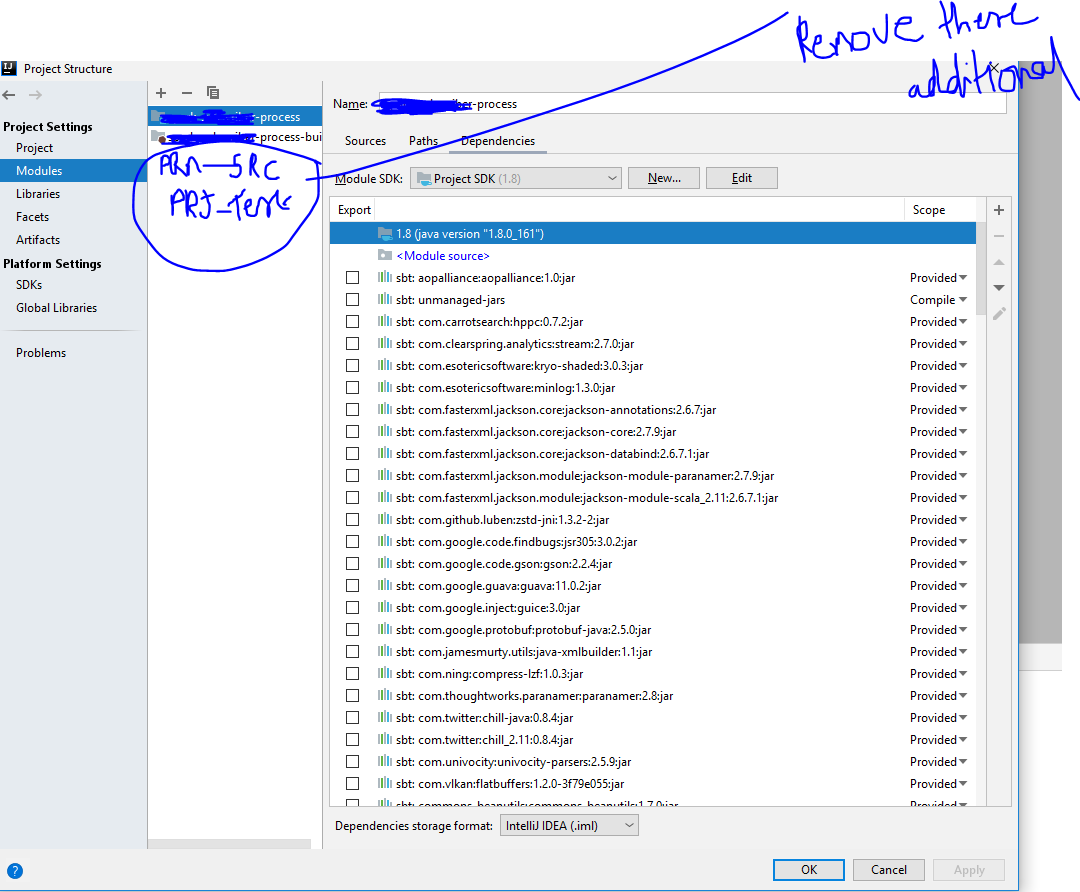Open the Module SDK dropdown
The image size is (1080, 892).
[x=515, y=178]
